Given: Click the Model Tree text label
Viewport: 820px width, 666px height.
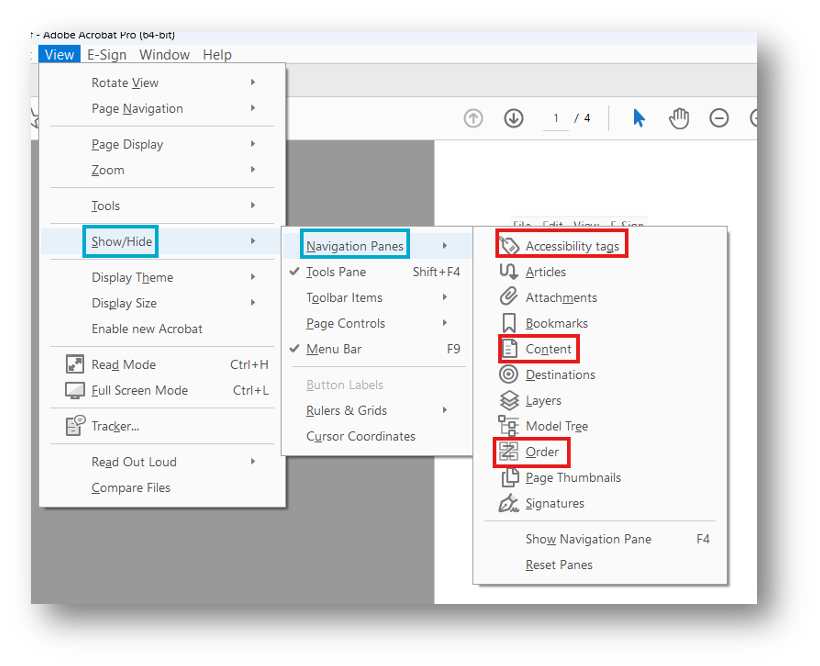Looking at the screenshot, I should (556, 426).
